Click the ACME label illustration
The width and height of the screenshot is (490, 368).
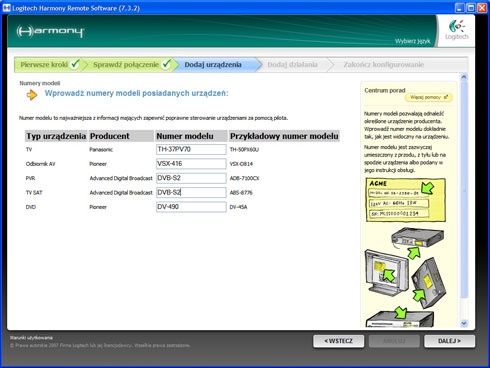406,200
